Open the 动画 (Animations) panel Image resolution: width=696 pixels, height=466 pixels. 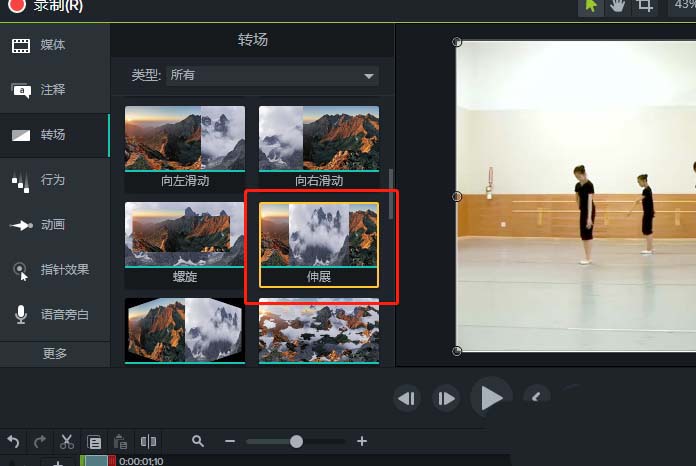tap(55, 225)
